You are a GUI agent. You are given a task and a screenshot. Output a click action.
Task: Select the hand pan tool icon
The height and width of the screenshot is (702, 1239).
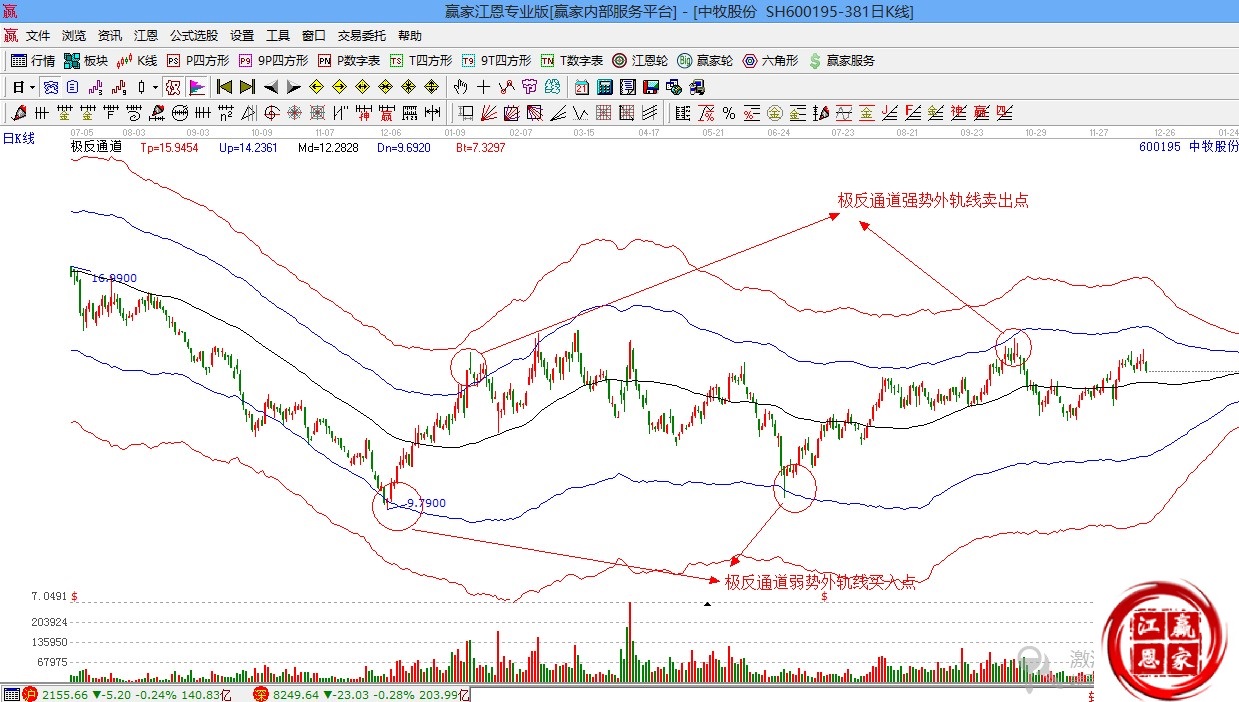pos(461,87)
